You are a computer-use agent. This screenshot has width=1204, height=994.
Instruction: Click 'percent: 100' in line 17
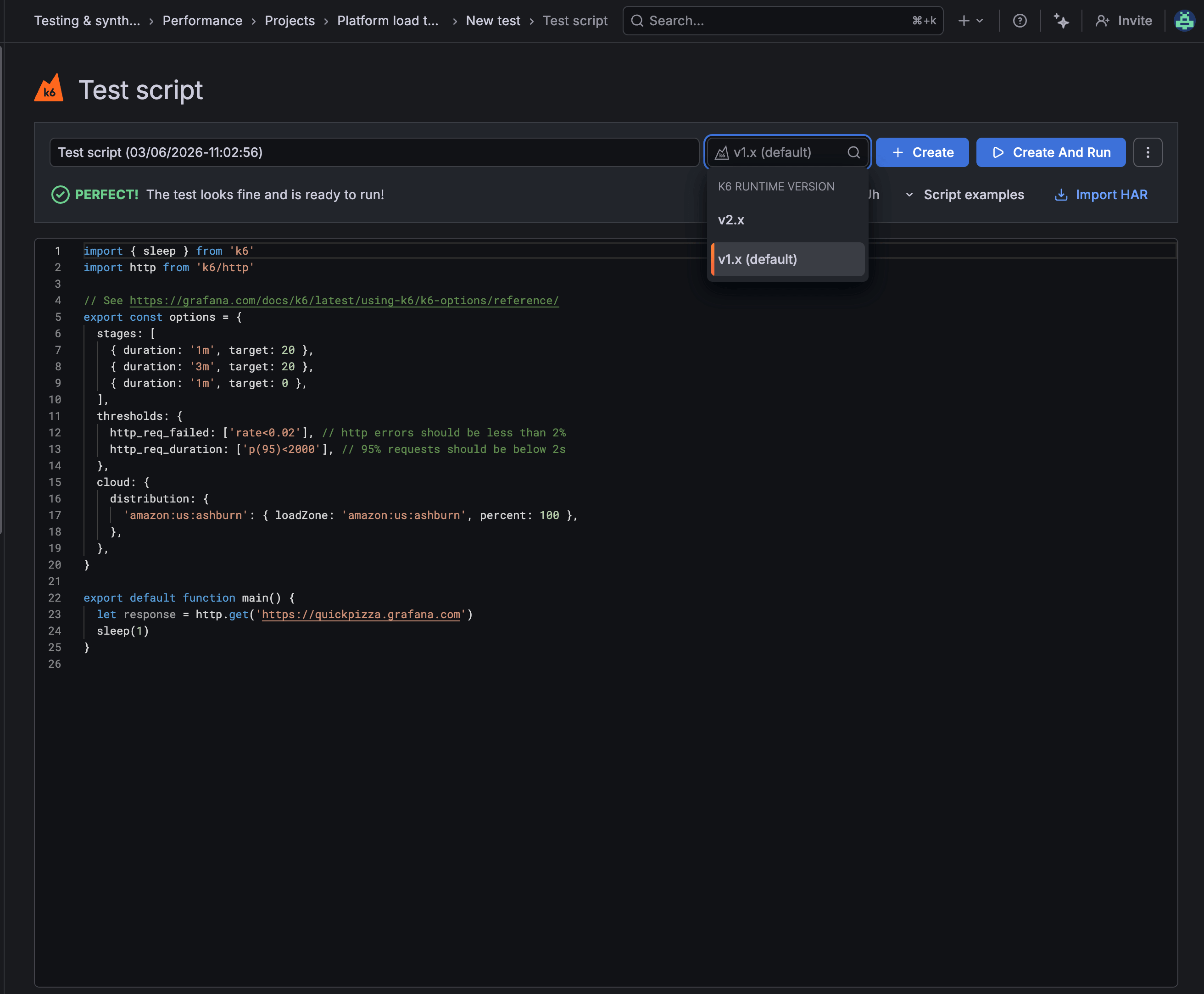click(x=519, y=515)
